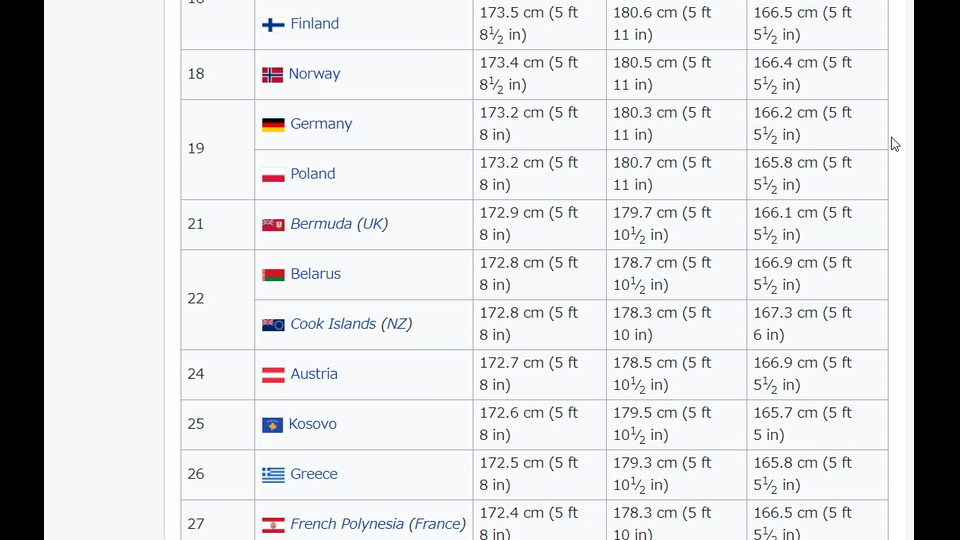Screen dimensions: 960x540
Task: Open the NZ link in parentheses
Action: pyautogui.click(x=396, y=324)
